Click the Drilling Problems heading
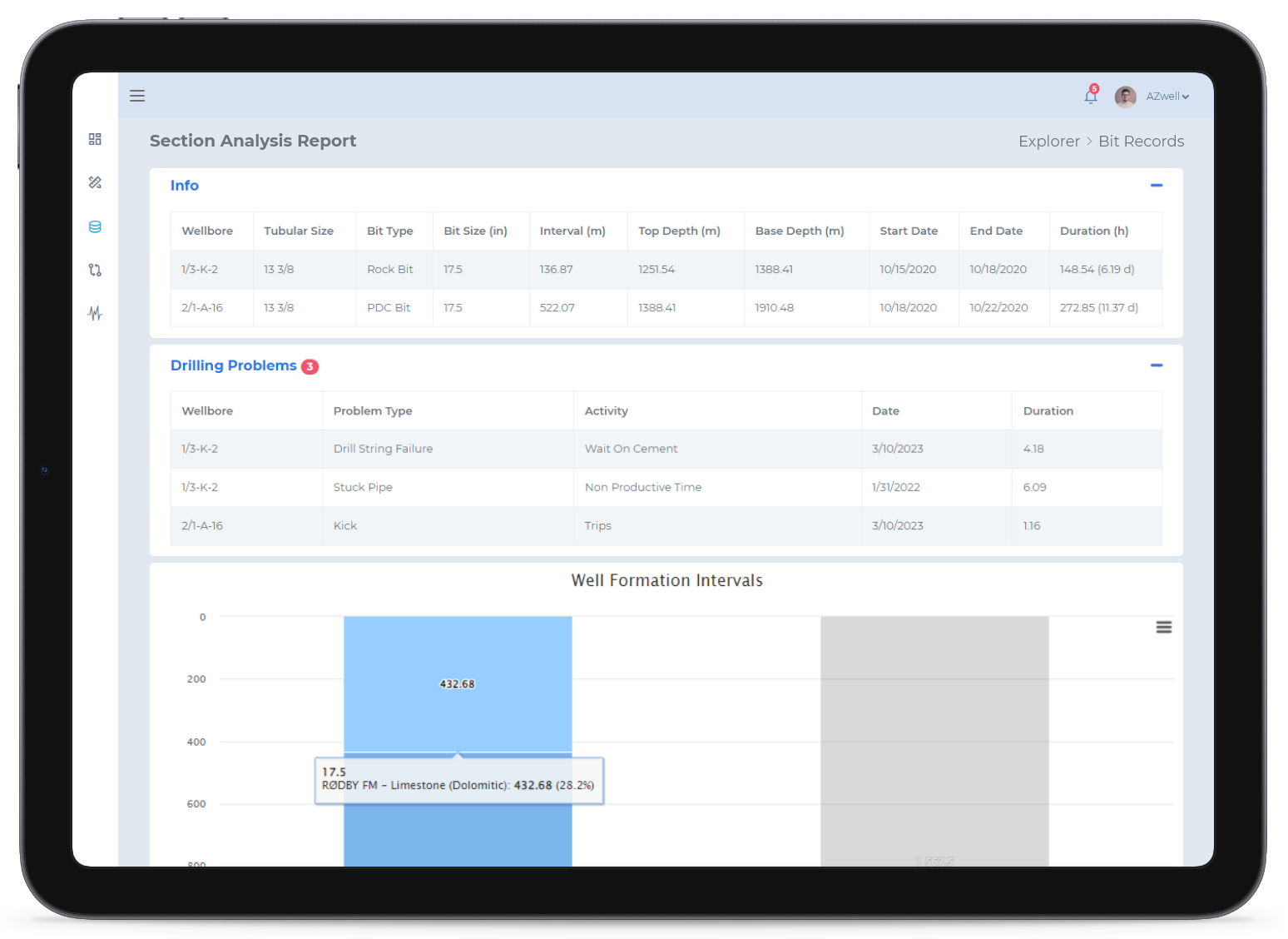This screenshot has width=1288, height=939. [x=233, y=365]
